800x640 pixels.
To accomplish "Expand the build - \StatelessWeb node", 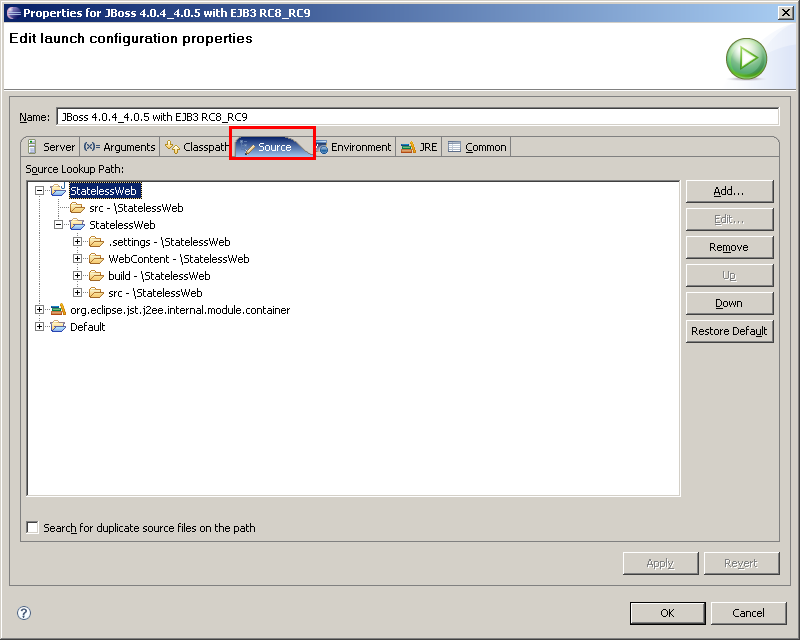I will 78,276.
